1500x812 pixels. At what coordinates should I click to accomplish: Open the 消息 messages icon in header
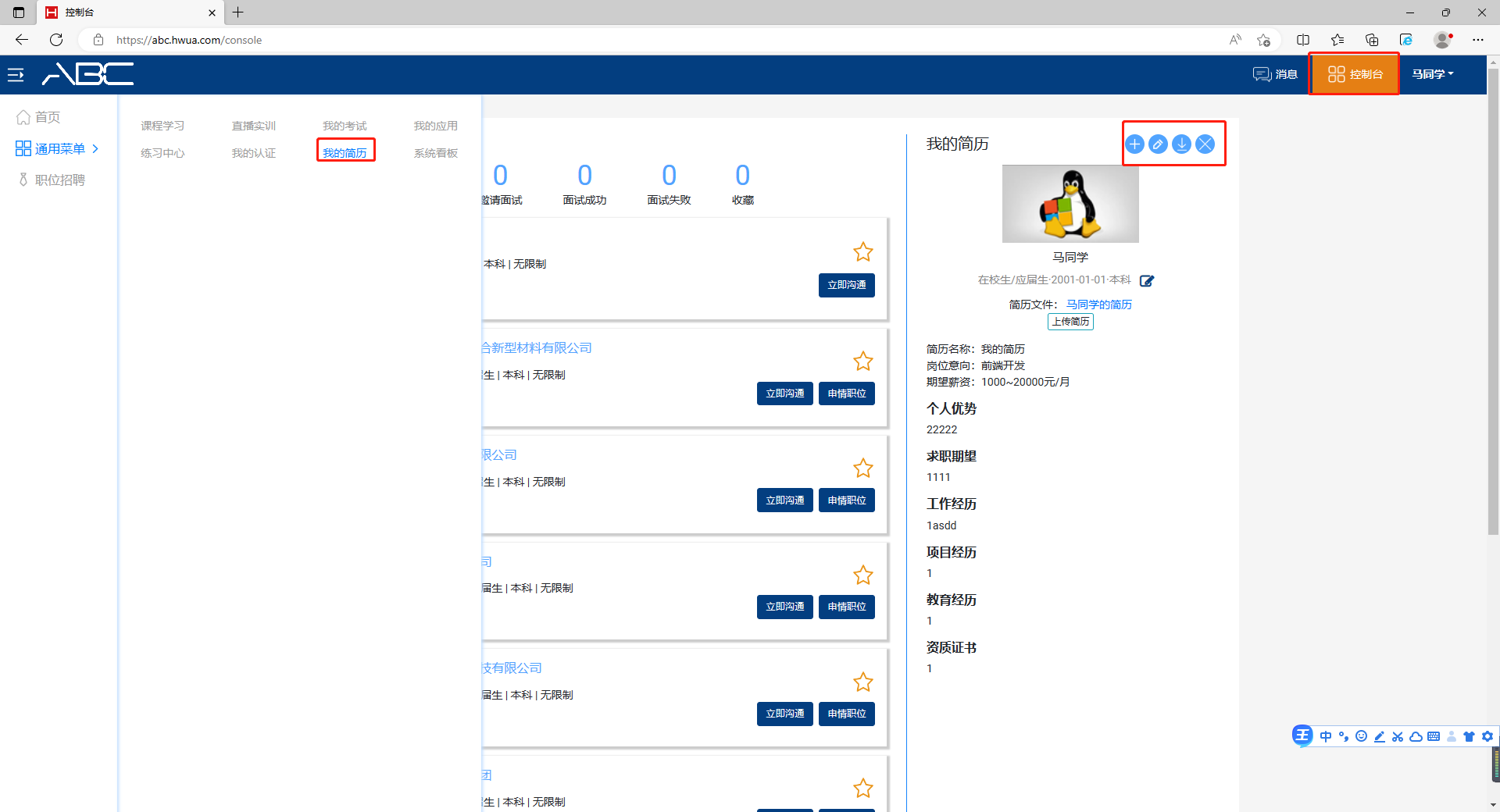tap(1275, 74)
